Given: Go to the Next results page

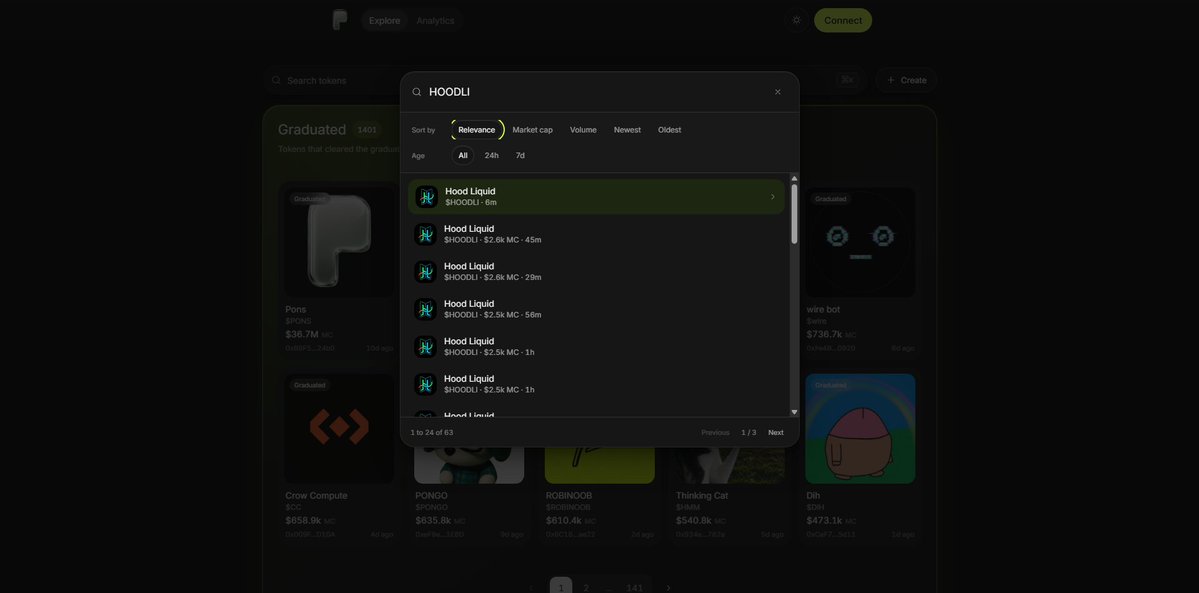Looking at the screenshot, I should [x=775, y=432].
